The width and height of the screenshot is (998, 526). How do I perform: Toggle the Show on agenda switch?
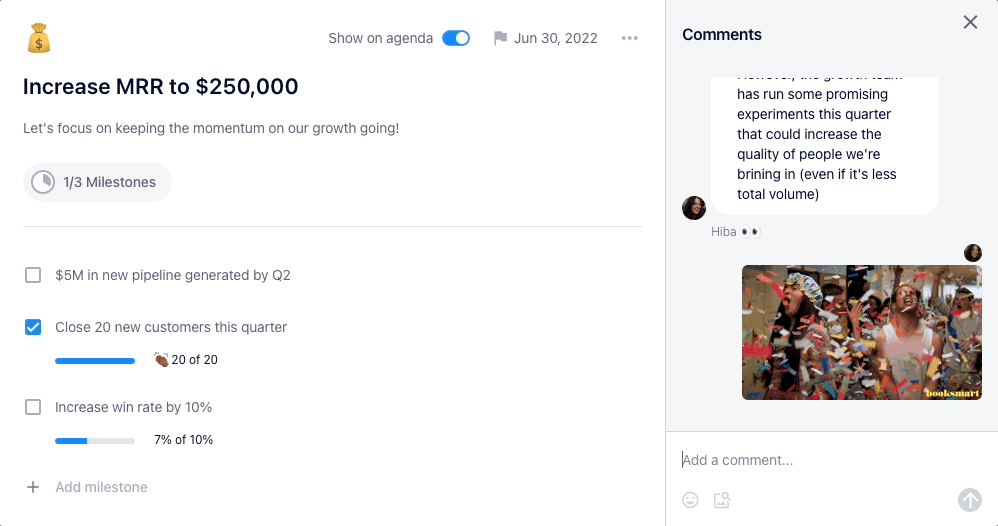[456, 38]
